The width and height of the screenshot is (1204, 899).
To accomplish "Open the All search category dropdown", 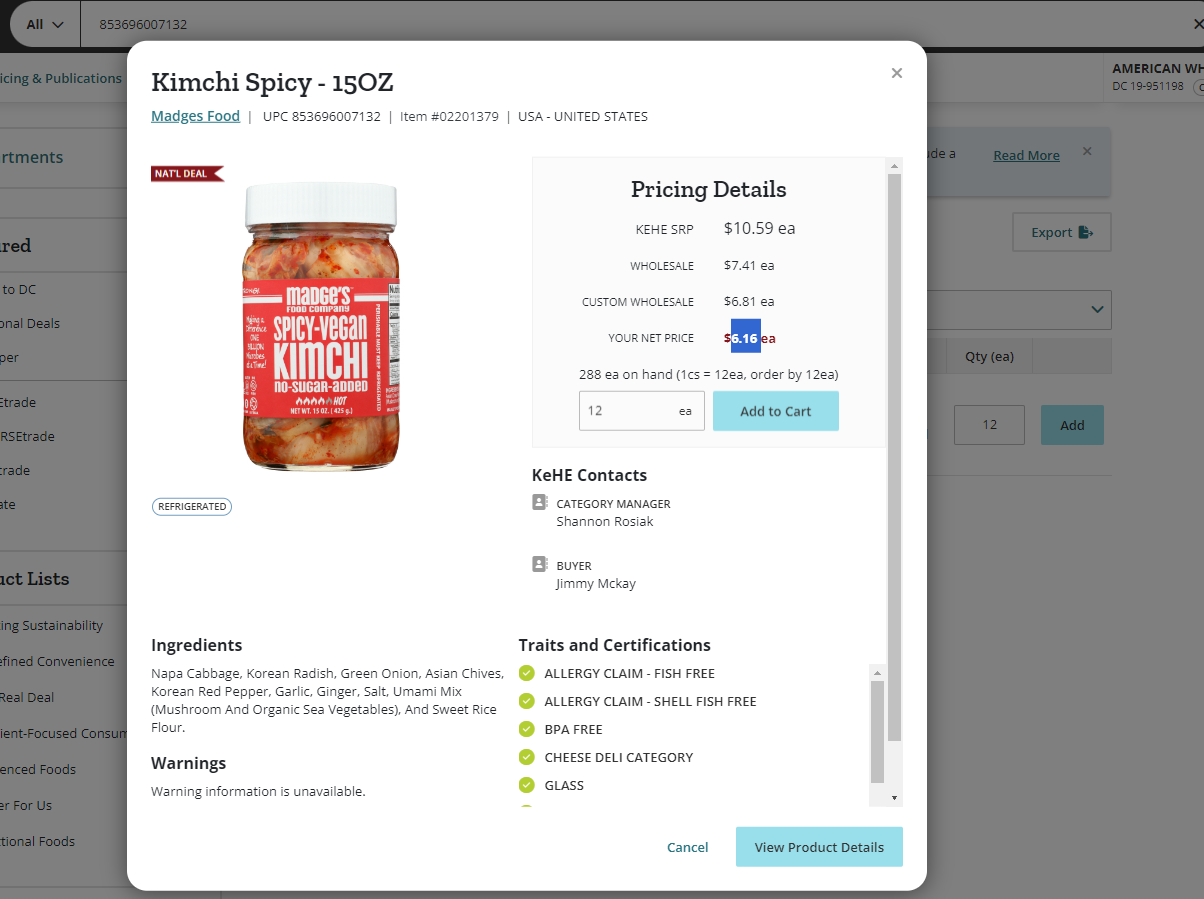I will [45, 24].
